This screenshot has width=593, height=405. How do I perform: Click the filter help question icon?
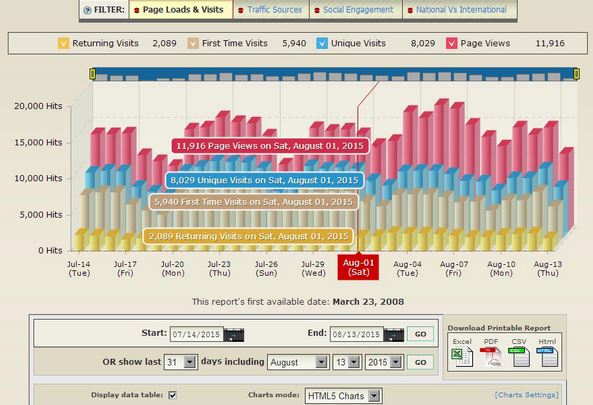[87, 10]
